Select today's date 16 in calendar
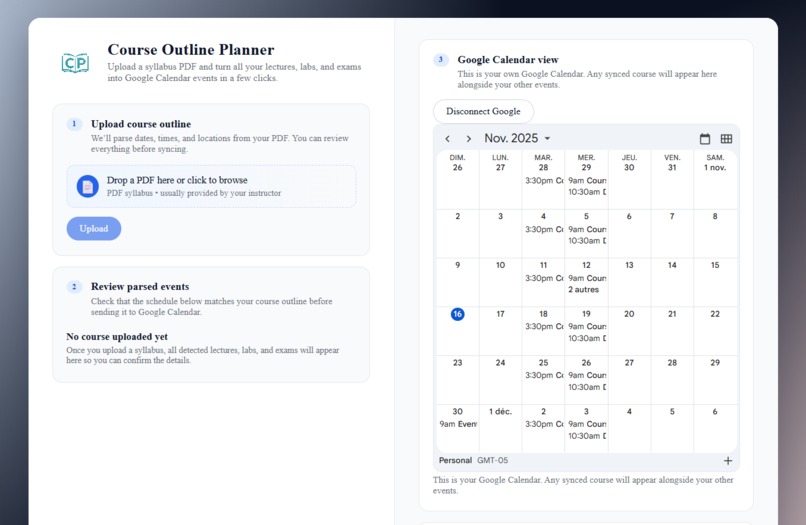This screenshot has height=525, width=806. [457, 314]
